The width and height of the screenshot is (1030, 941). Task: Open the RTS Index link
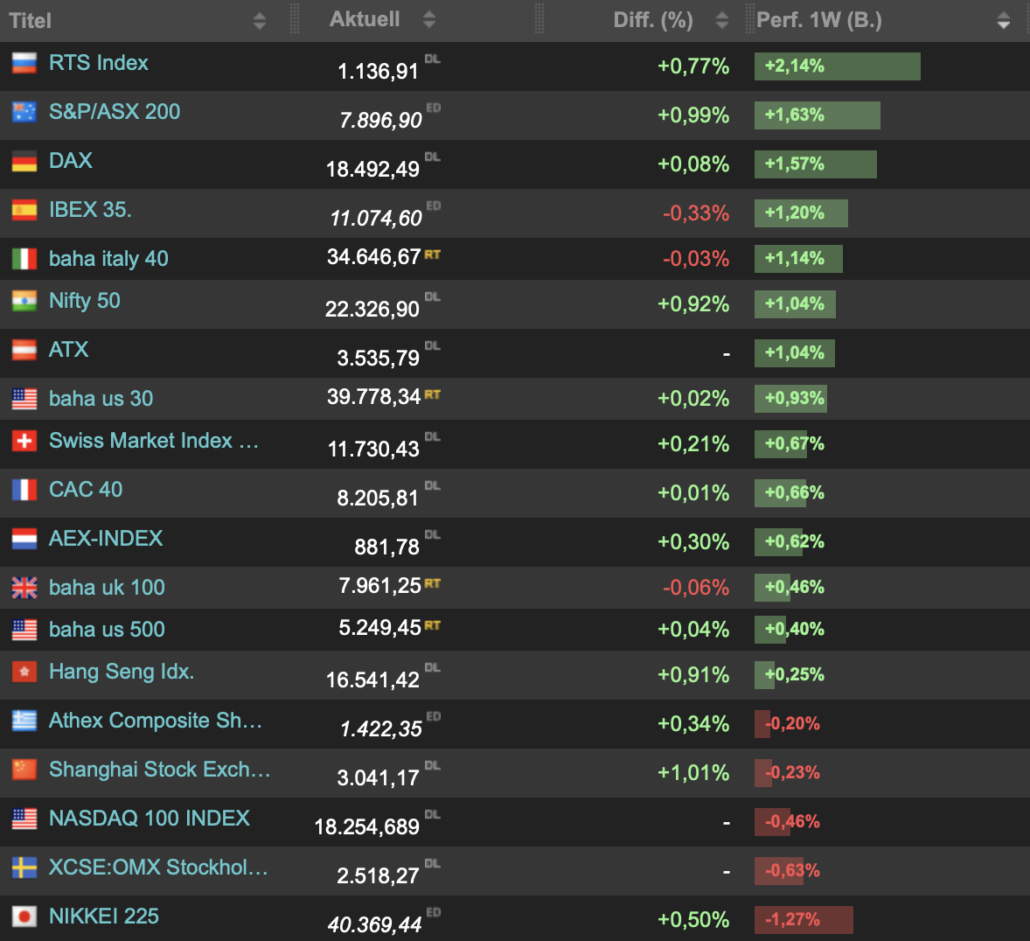click(x=99, y=63)
